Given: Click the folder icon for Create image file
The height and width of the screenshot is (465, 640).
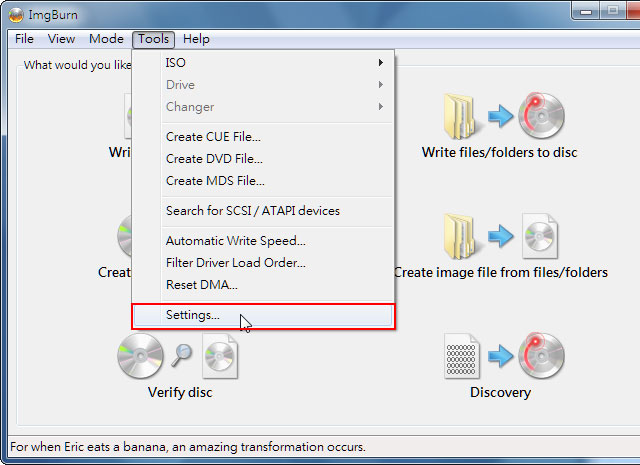Looking at the screenshot, I should [460, 236].
